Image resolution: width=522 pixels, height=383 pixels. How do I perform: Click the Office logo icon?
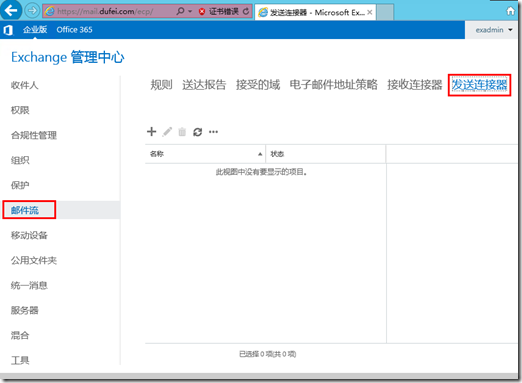[x=8, y=30]
